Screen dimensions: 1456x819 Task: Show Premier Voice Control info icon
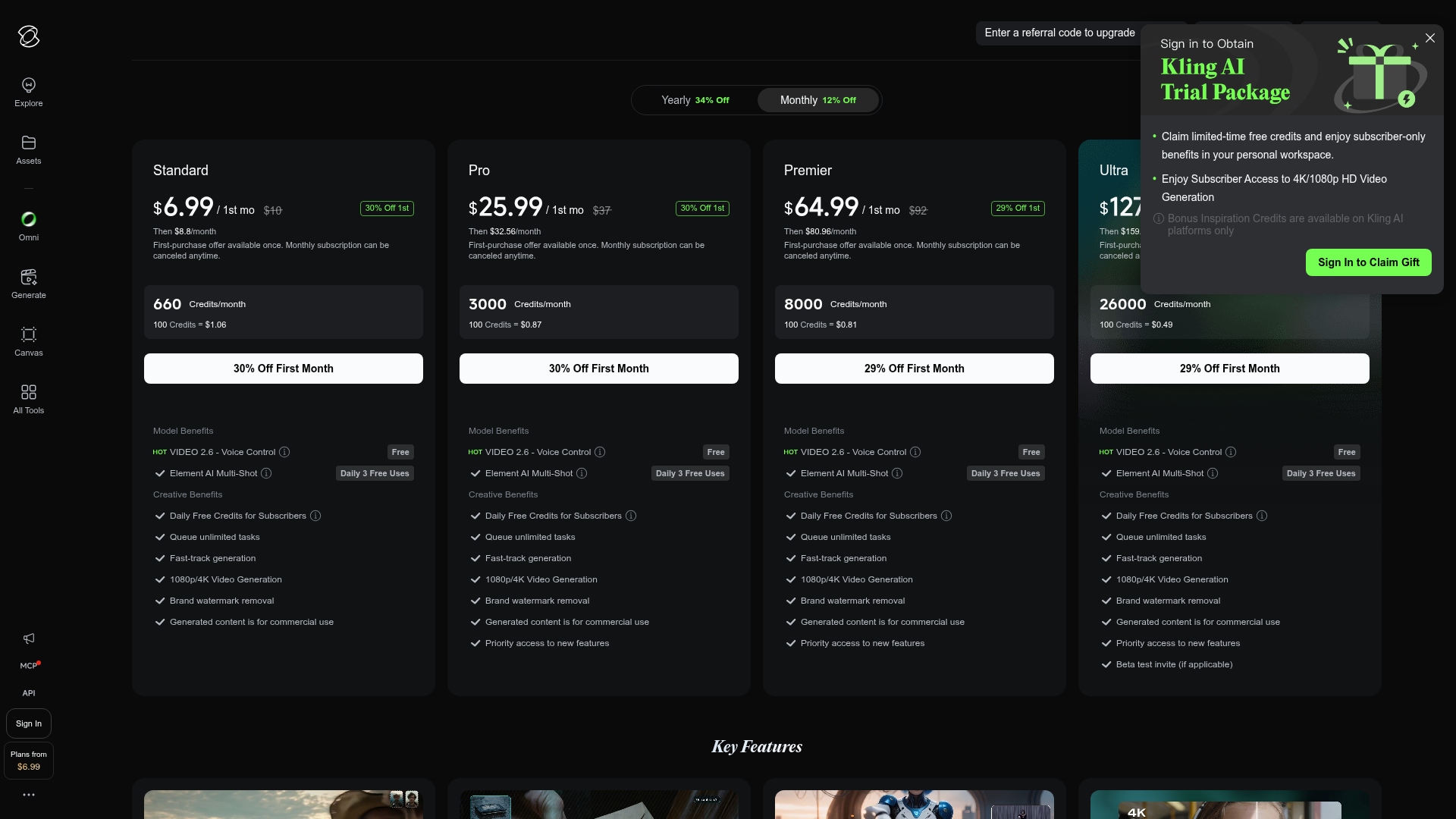pos(915,452)
